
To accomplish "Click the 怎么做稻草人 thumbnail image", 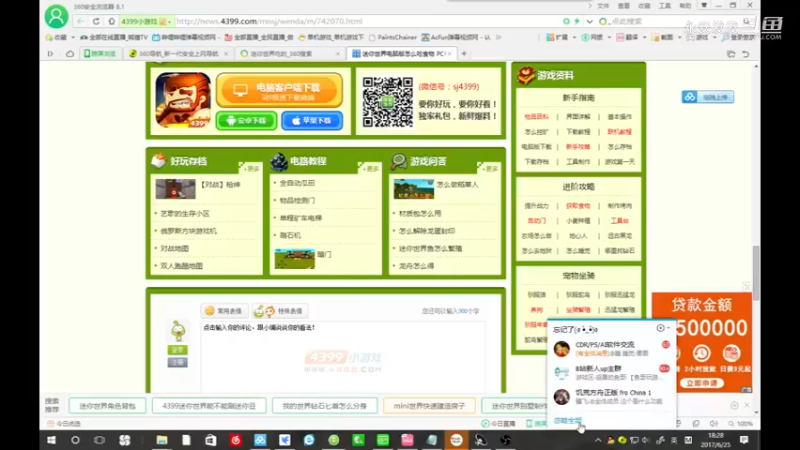I will [x=414, y=189].
